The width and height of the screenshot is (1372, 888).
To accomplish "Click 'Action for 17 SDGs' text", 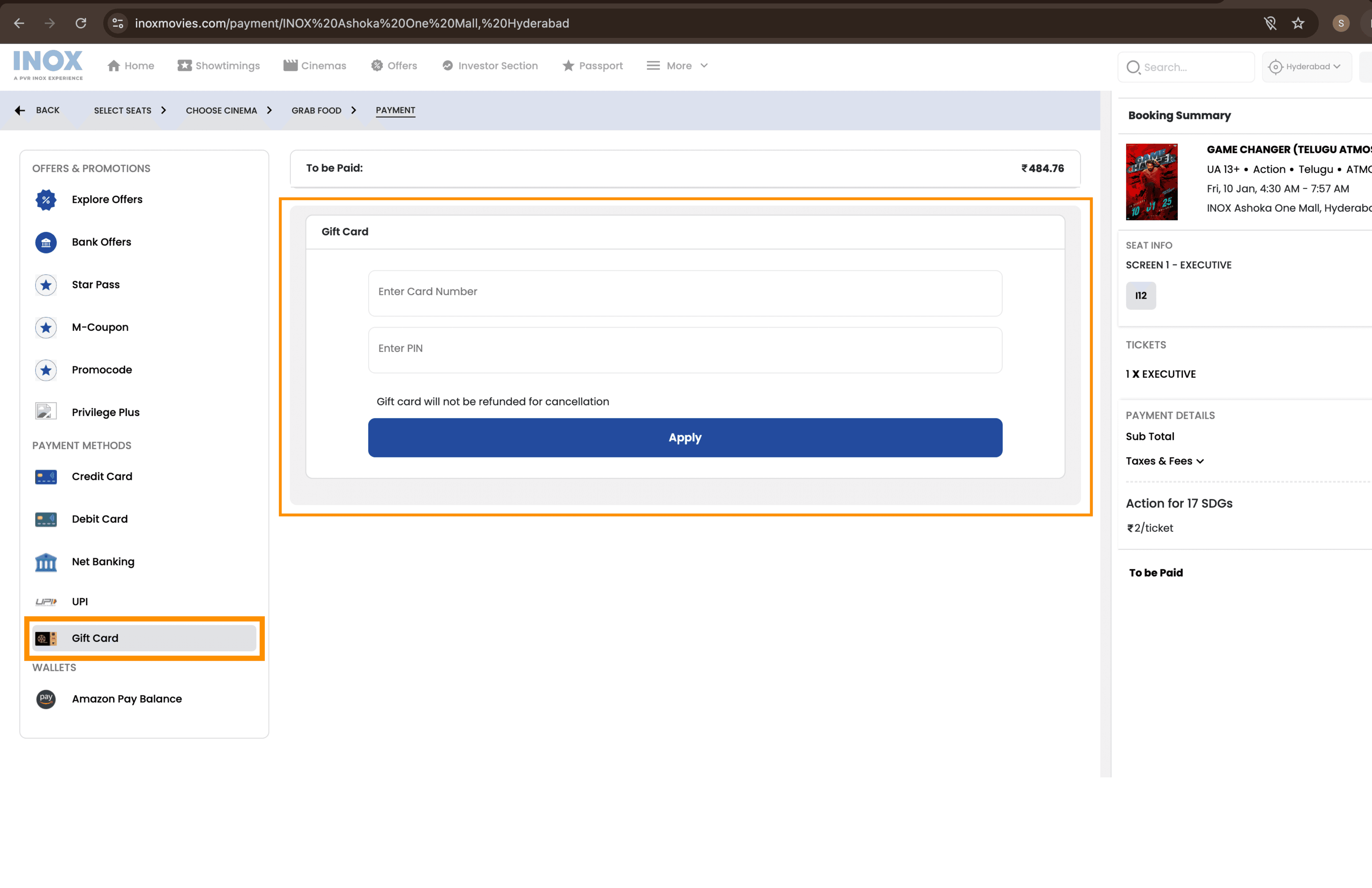I will (1179, 503).
